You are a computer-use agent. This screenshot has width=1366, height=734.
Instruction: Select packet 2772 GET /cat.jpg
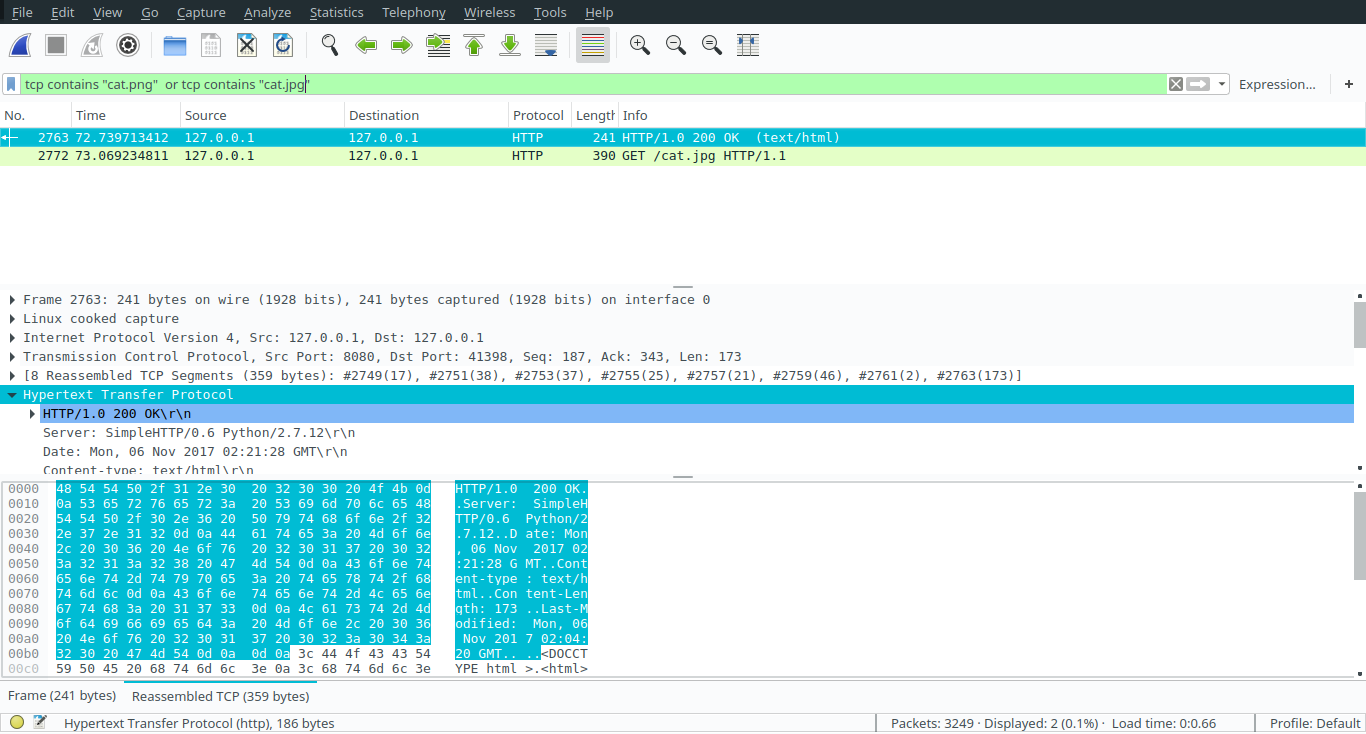pyautogui.click(x=683, y=156)
